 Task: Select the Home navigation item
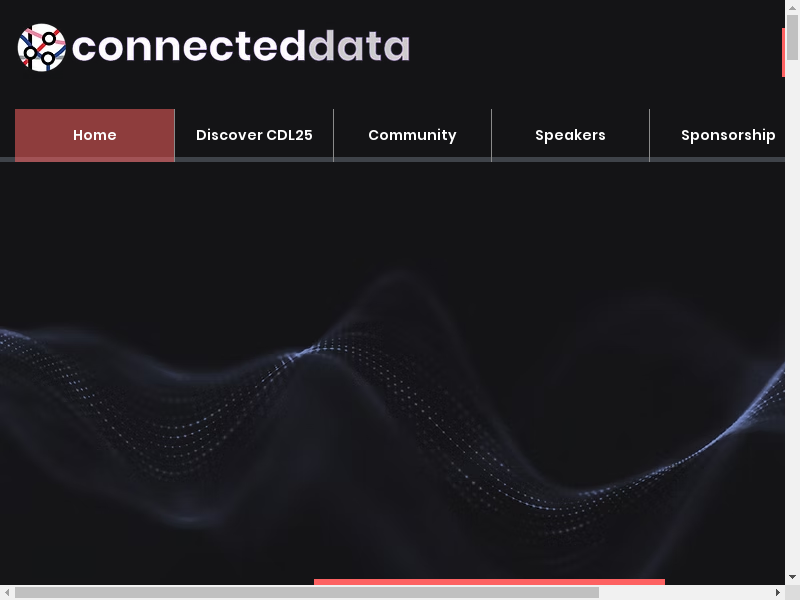coord(95,135)
